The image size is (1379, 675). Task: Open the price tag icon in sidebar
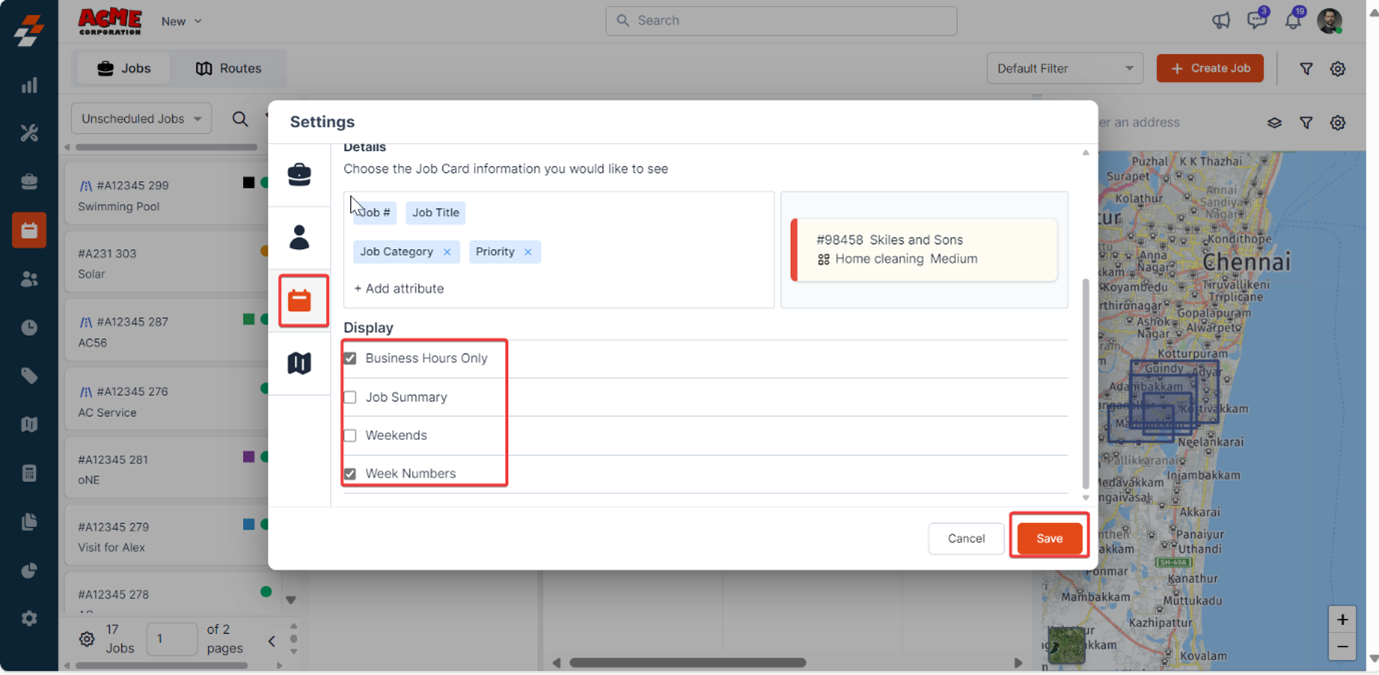click(x=29, y=376)
